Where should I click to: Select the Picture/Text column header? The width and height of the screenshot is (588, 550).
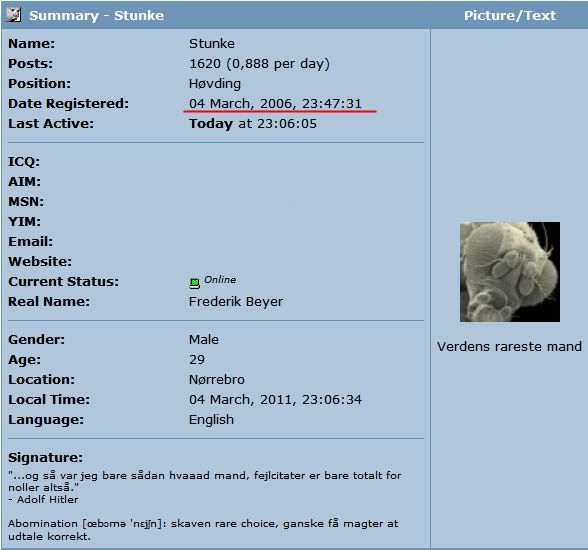[x=510, y=15]
